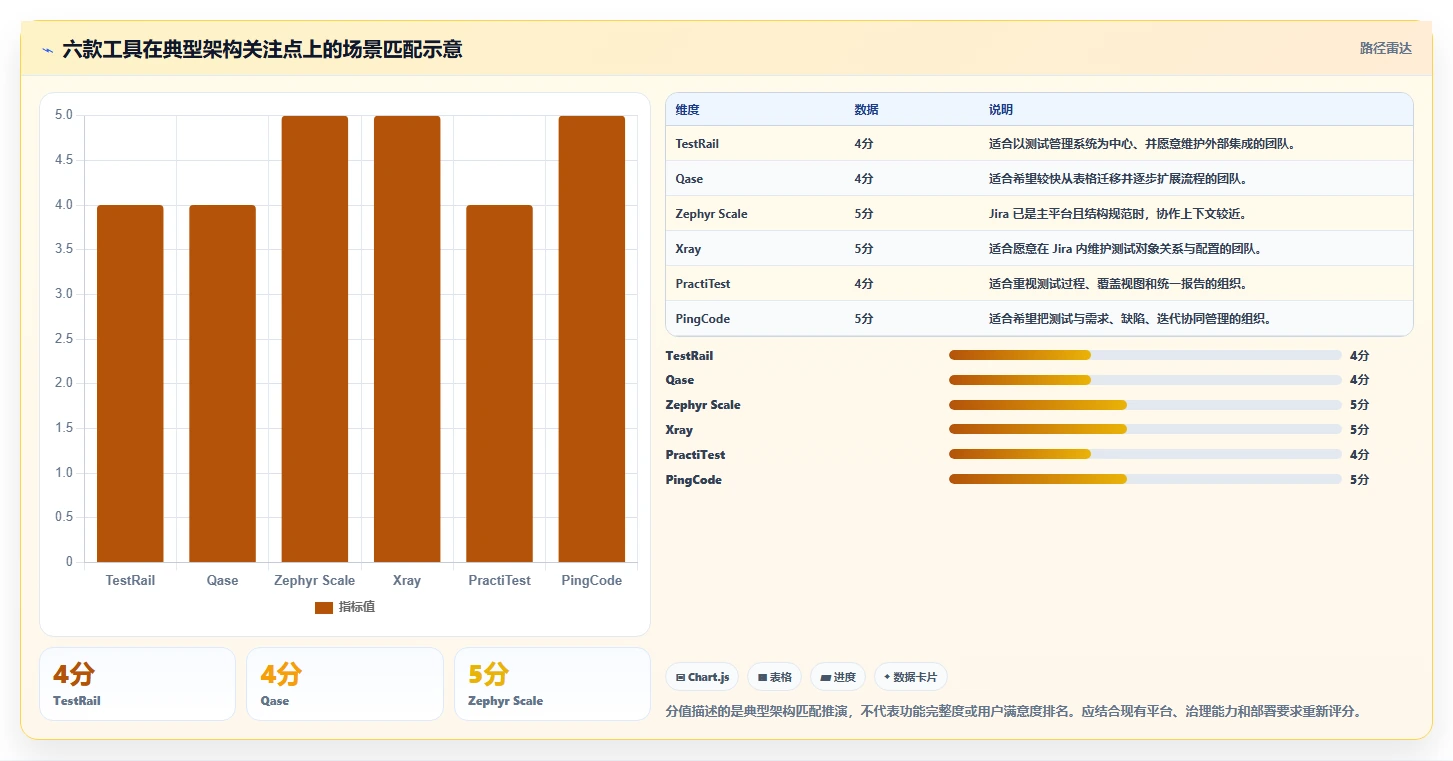
Task: Click the 2.5 tick on the y-axis
Action: click(x=63, y=338)
